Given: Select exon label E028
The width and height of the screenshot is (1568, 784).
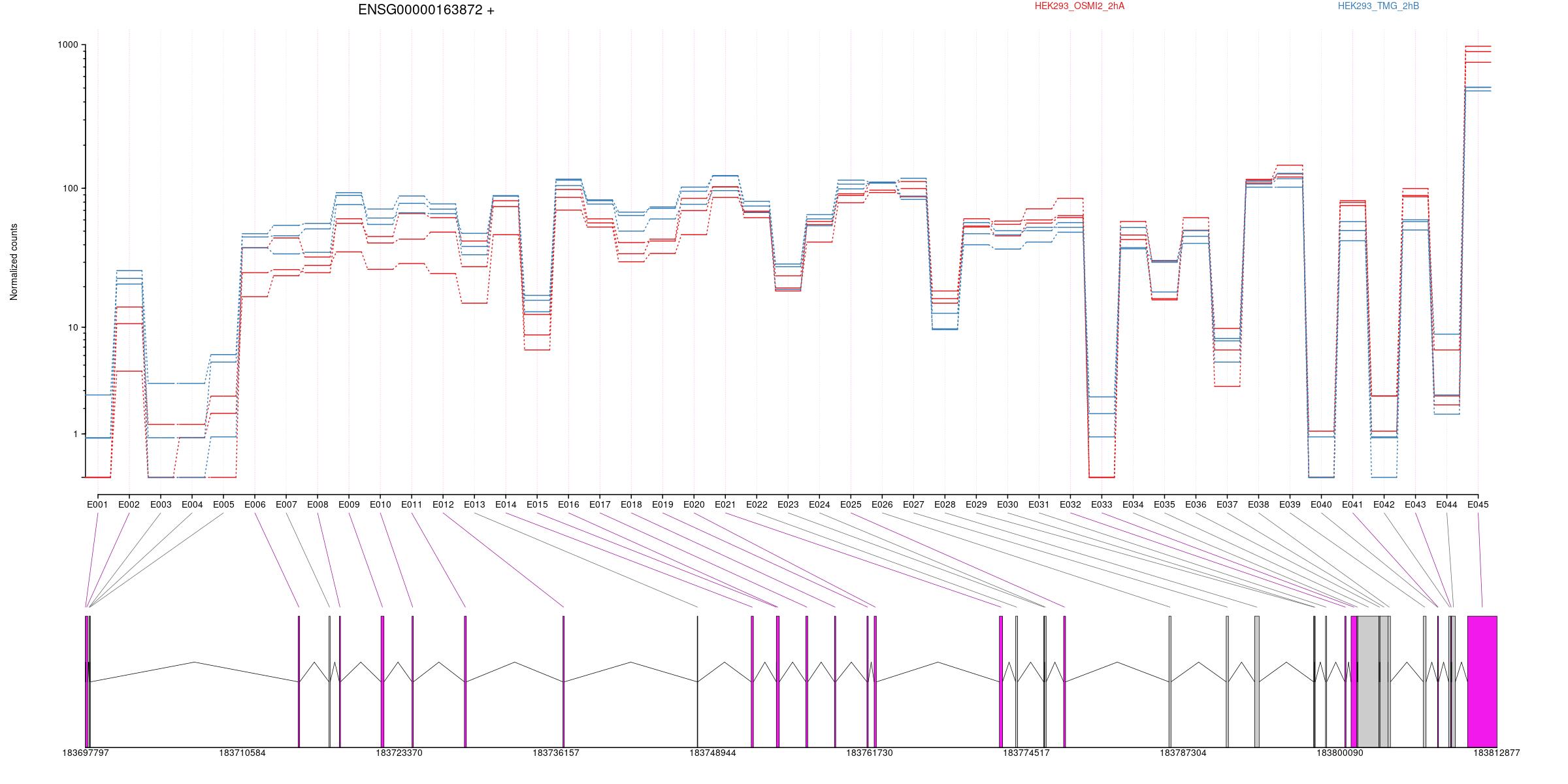Looking at the screenshot, I should click(945, 504).
